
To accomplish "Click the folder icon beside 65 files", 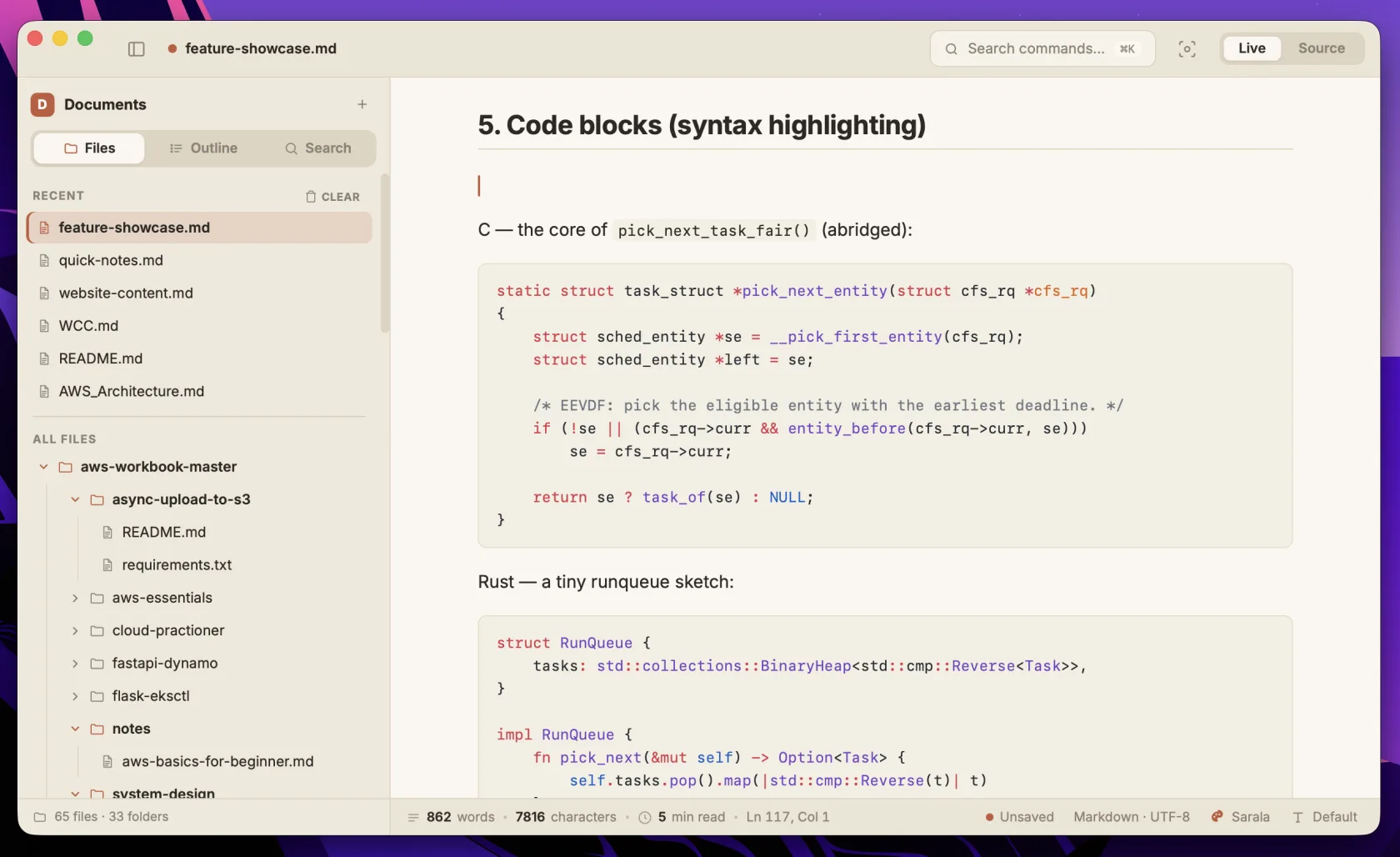I will coord(39,817).
